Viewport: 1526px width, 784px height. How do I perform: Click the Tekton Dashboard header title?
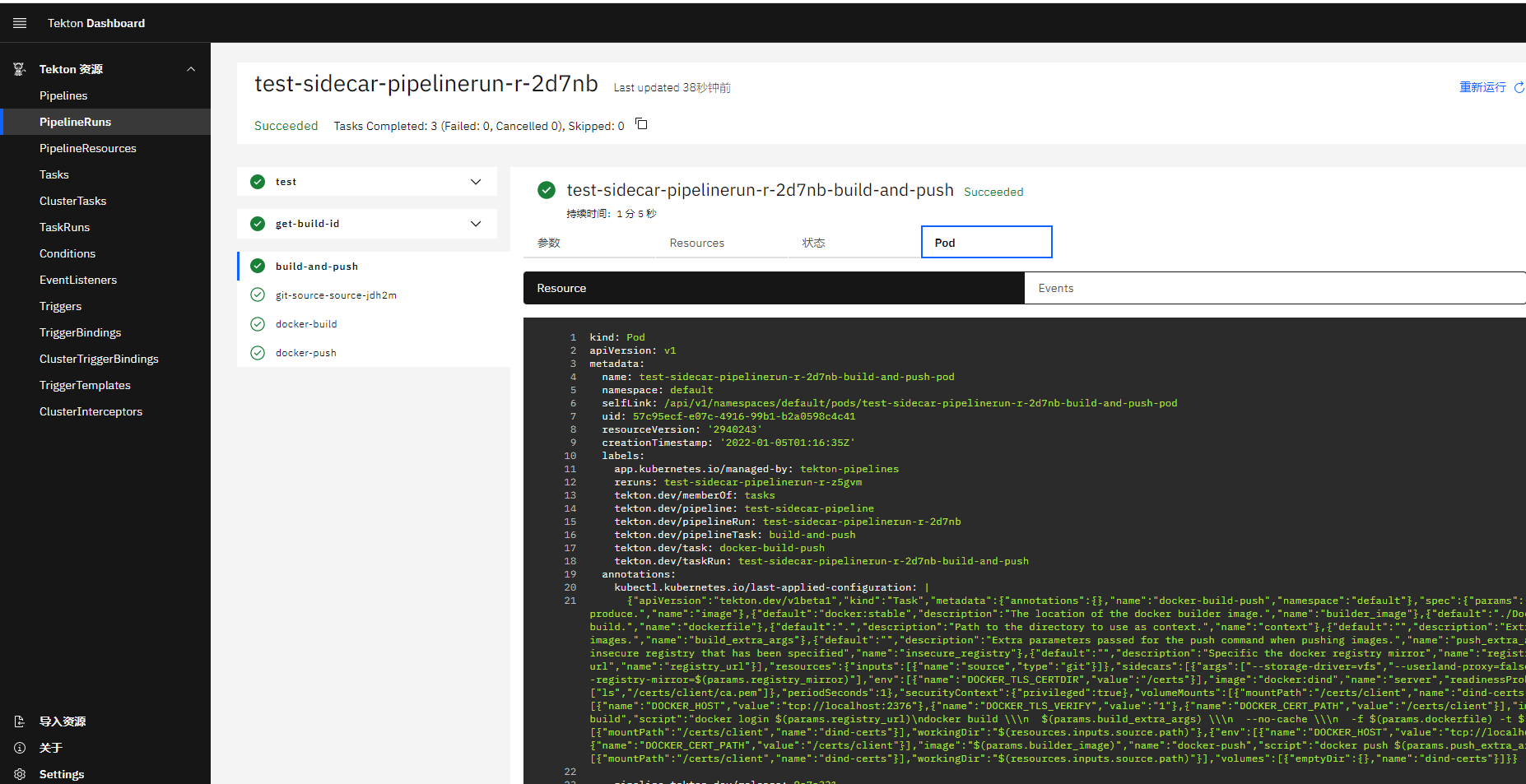96,23
